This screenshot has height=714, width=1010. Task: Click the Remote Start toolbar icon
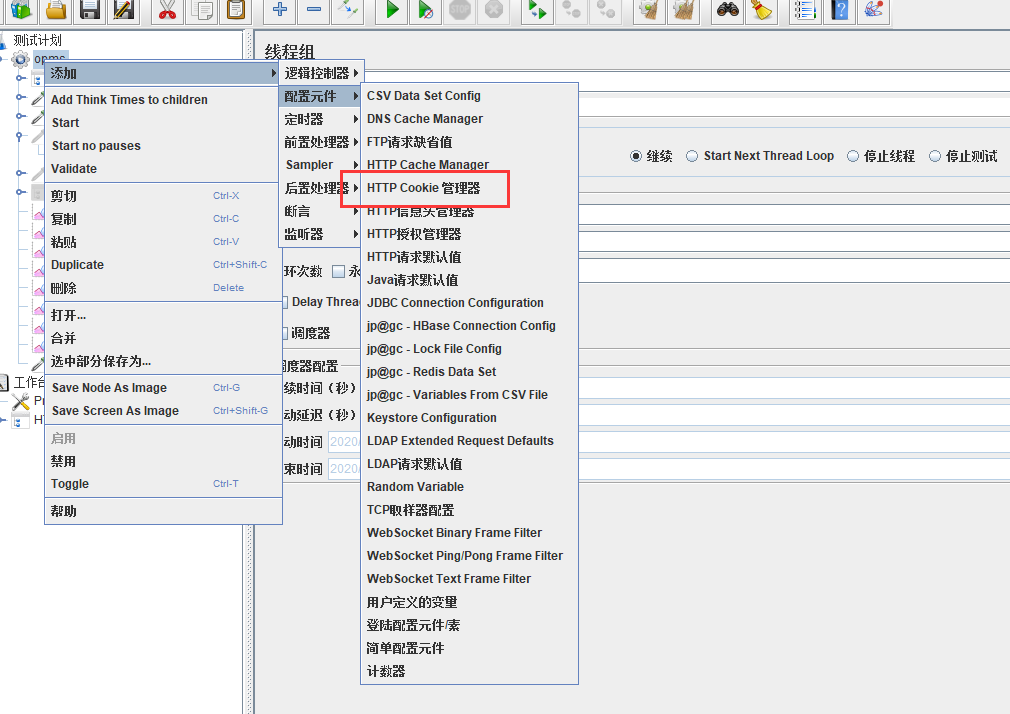point(536,11)
